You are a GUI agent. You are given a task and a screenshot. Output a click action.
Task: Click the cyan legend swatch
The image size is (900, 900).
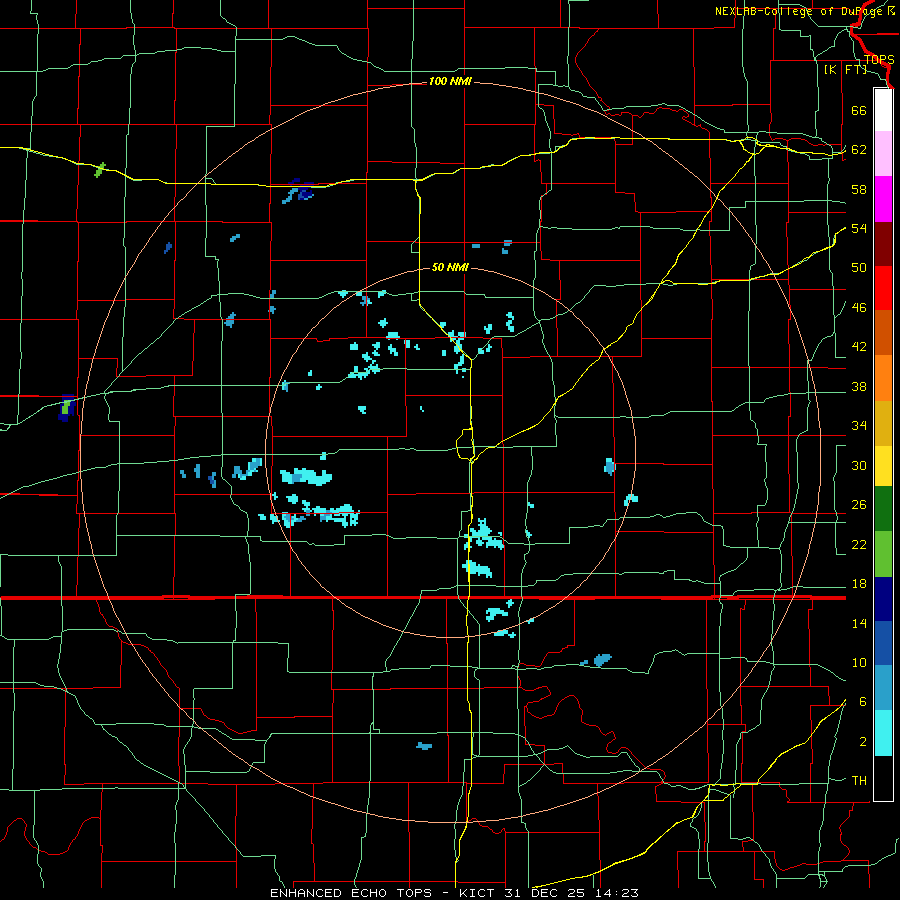click(883, 733)
